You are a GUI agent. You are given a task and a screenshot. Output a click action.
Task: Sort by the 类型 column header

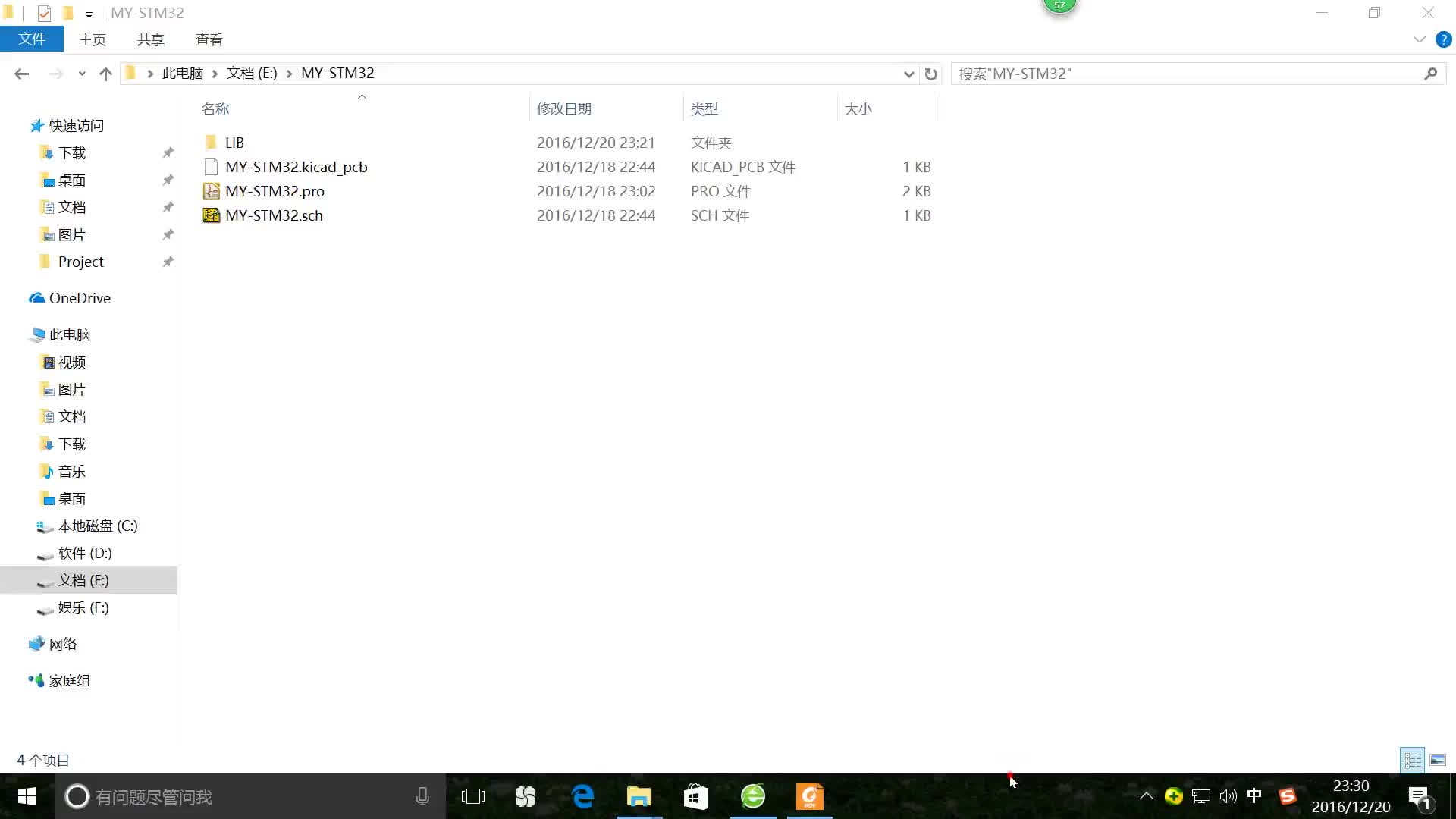(760, 108)
